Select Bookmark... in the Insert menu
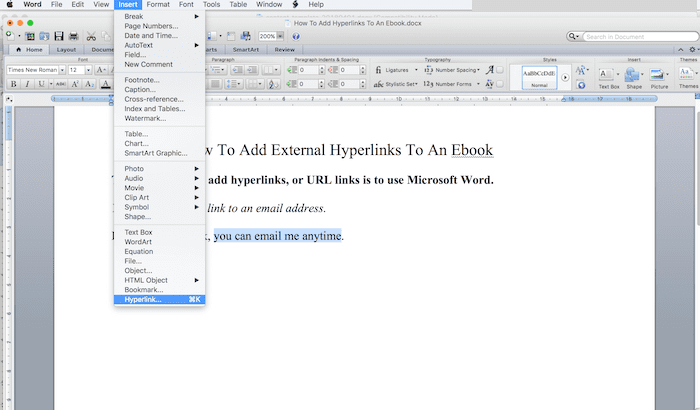Viewport: 700px width, 410px height. [145, 289]
